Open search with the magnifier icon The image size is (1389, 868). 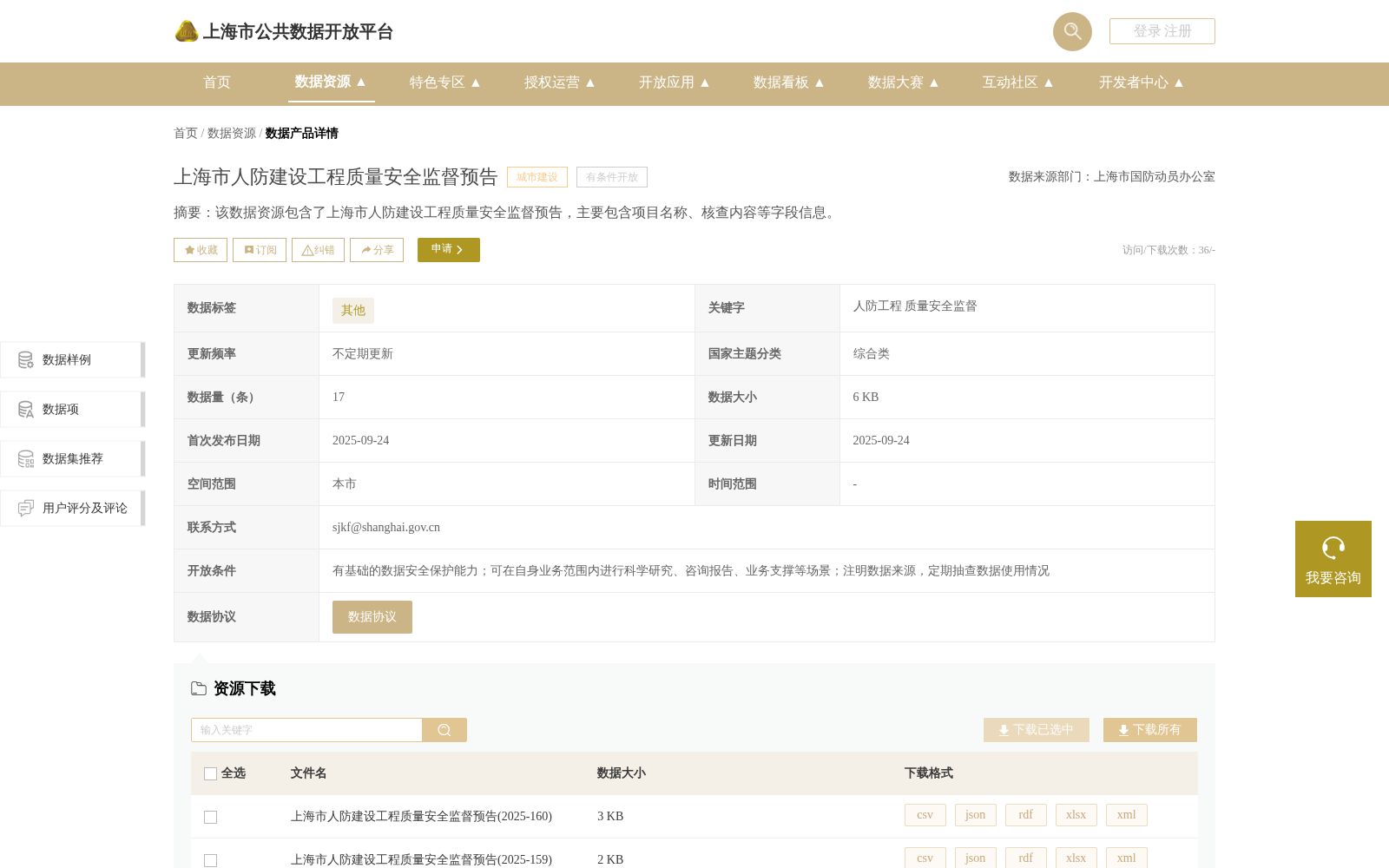(1072, 31)
